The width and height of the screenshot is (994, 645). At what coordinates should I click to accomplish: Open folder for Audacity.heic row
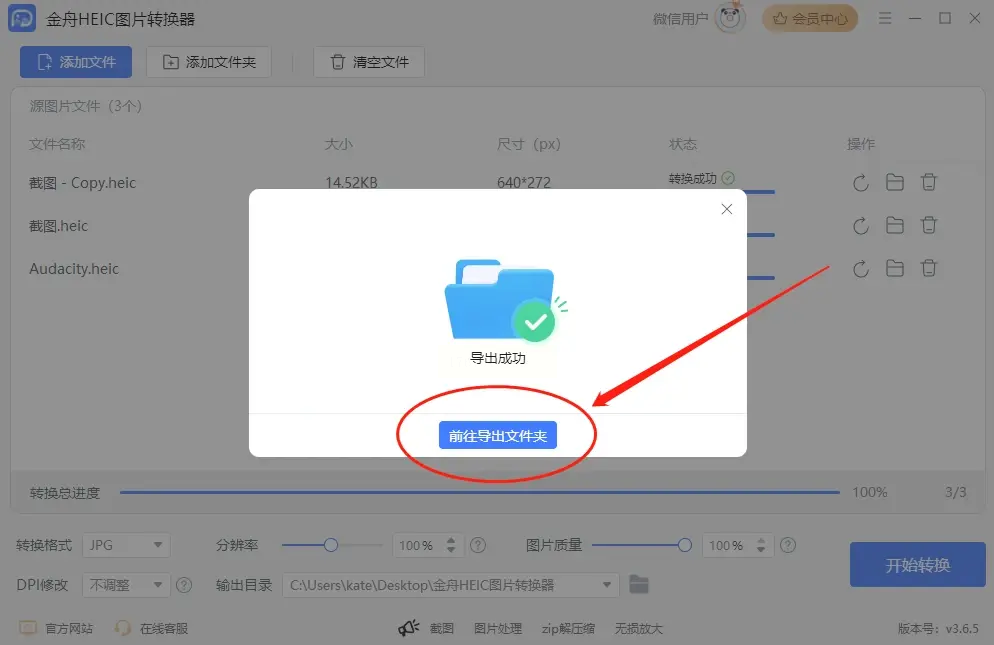[x=894, y=268]
